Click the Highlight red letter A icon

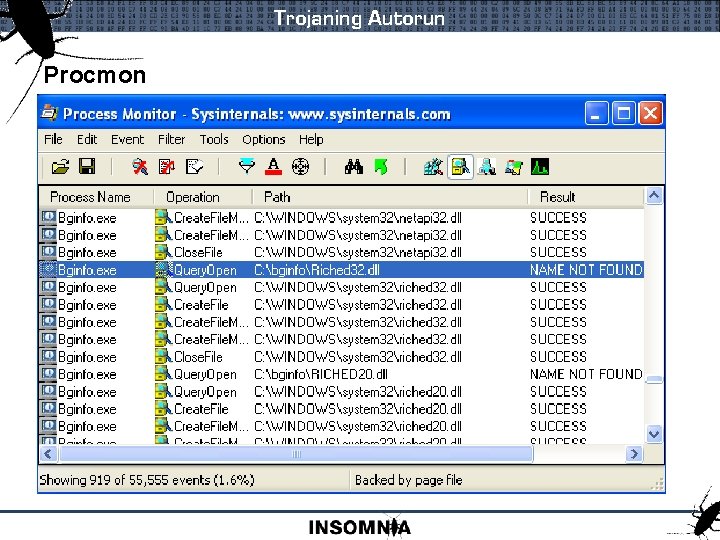(274, 167)
